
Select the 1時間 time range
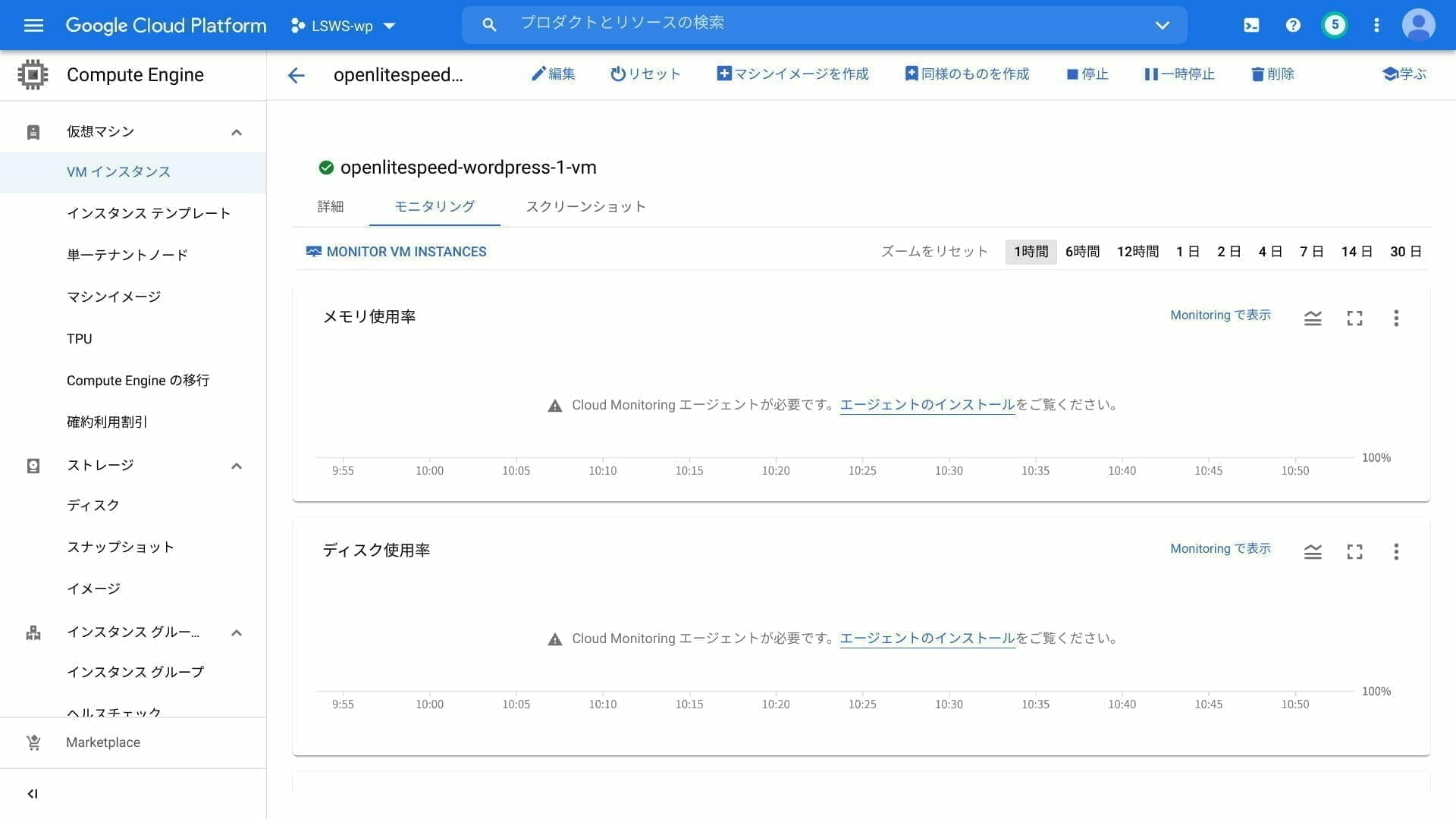tap(1031, 252)
